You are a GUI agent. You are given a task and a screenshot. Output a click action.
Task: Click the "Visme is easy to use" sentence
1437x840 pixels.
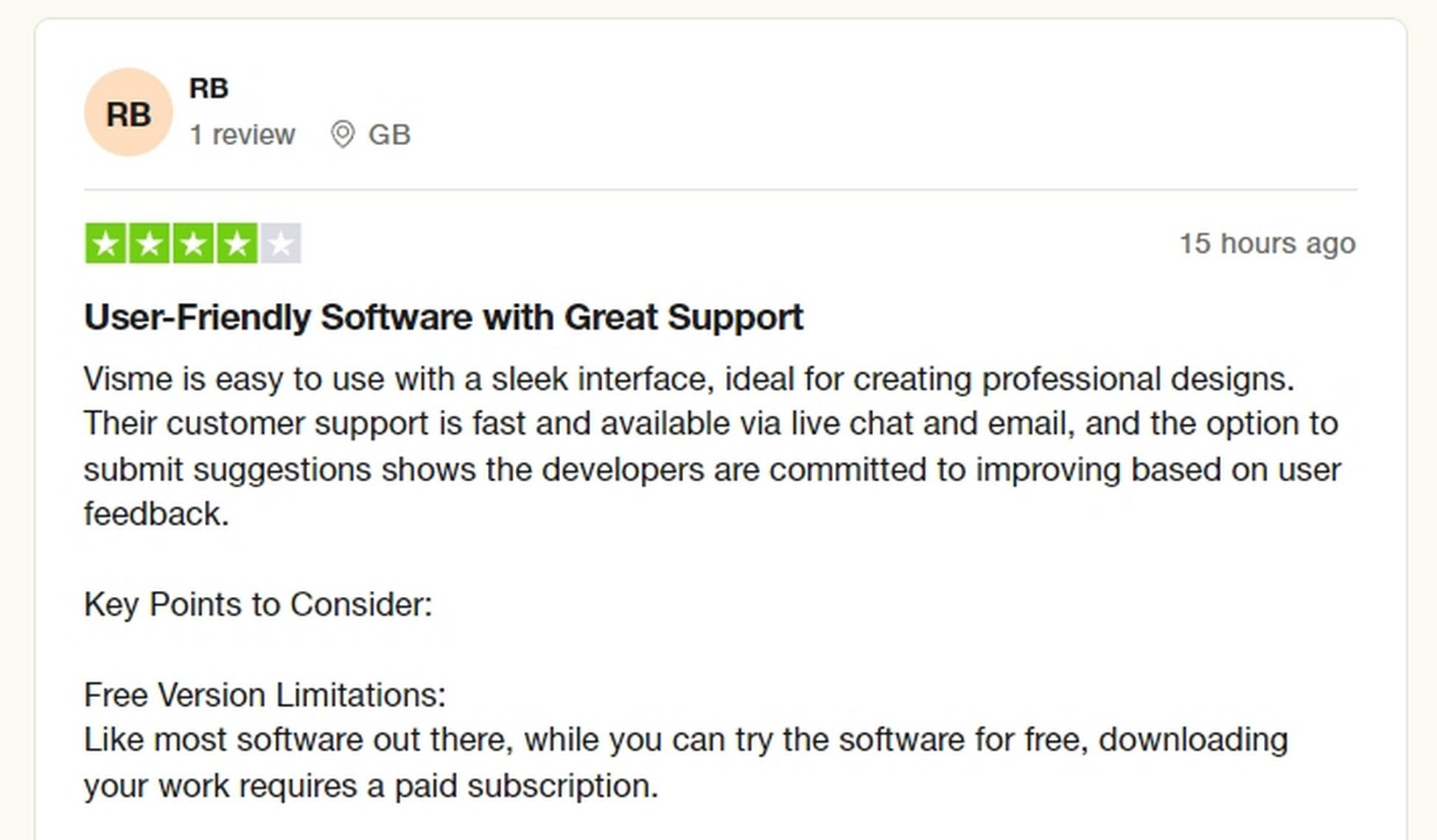point(689,379)
